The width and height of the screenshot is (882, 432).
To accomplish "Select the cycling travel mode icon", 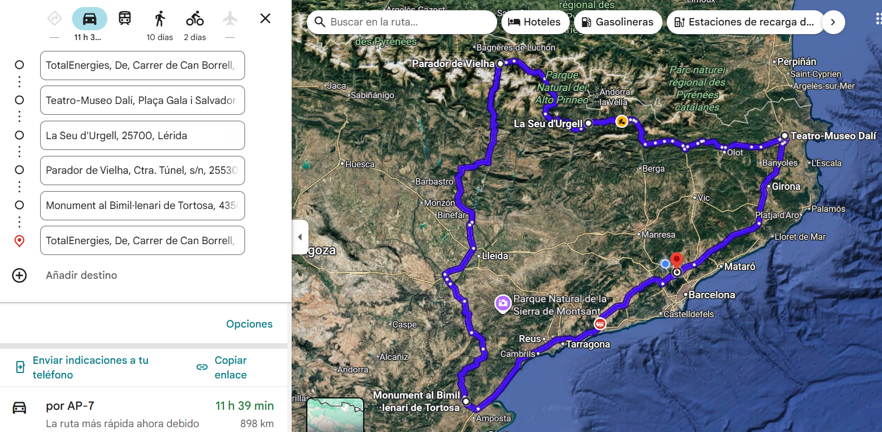I will point(195,19).
